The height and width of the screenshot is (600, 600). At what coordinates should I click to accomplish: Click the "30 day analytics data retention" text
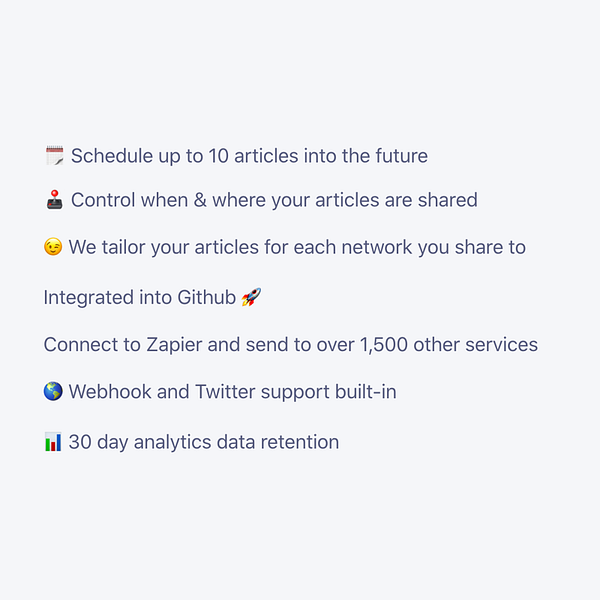pyautogui.click(x=204, y=442)
